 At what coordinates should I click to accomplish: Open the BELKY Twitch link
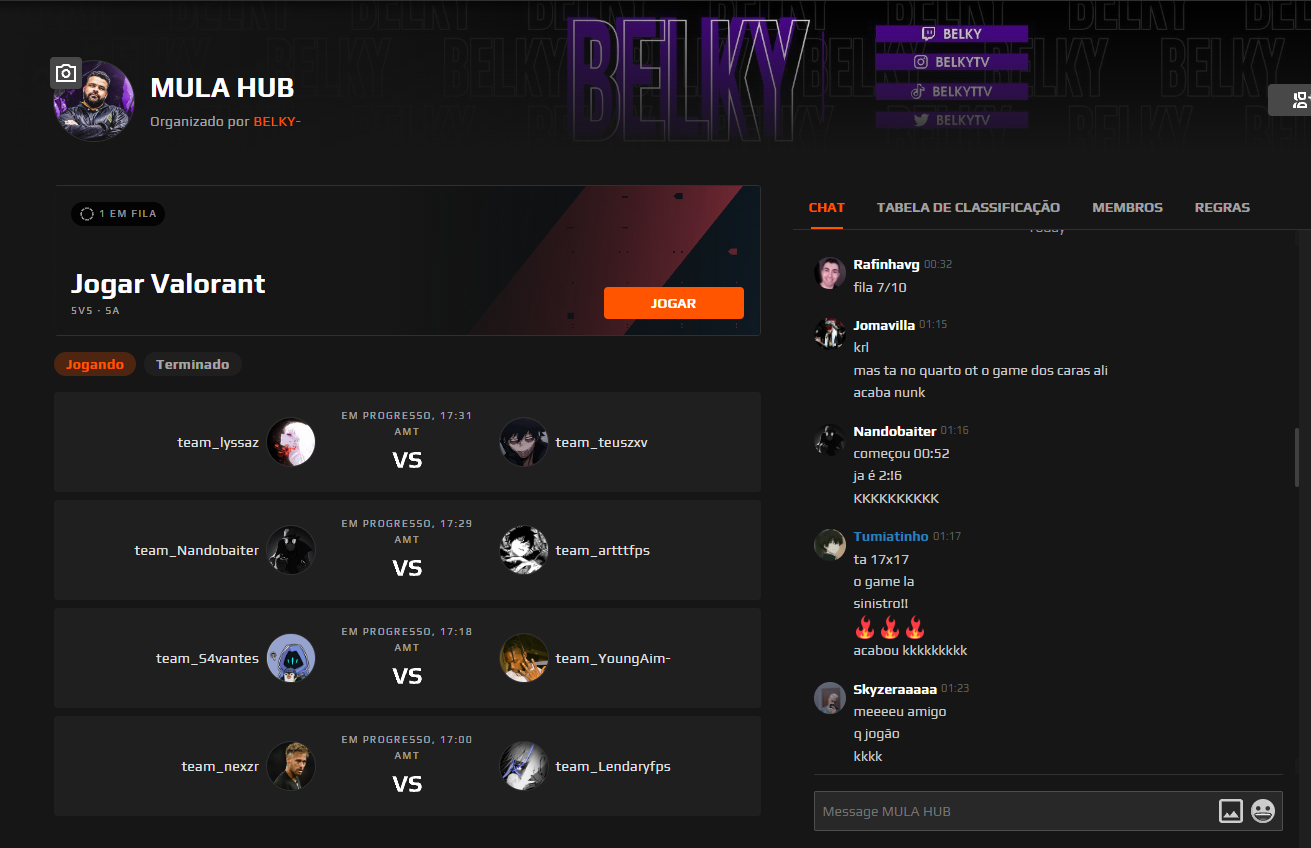tap(952, 34)
